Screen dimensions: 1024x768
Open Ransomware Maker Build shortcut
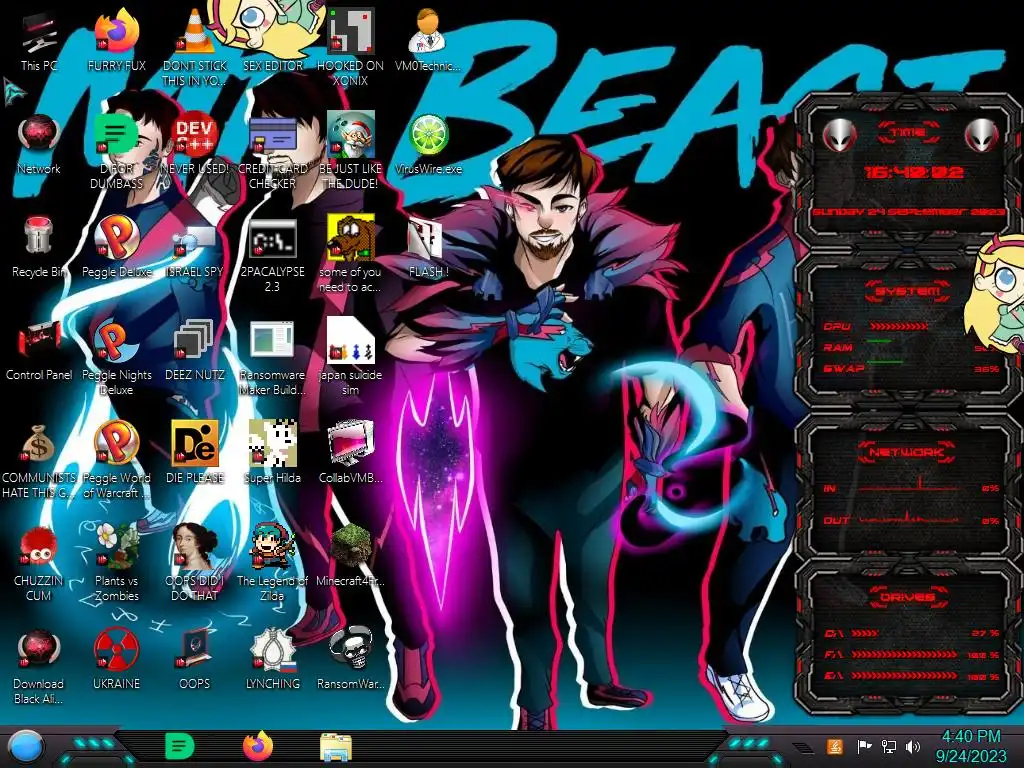pos(272,358)
